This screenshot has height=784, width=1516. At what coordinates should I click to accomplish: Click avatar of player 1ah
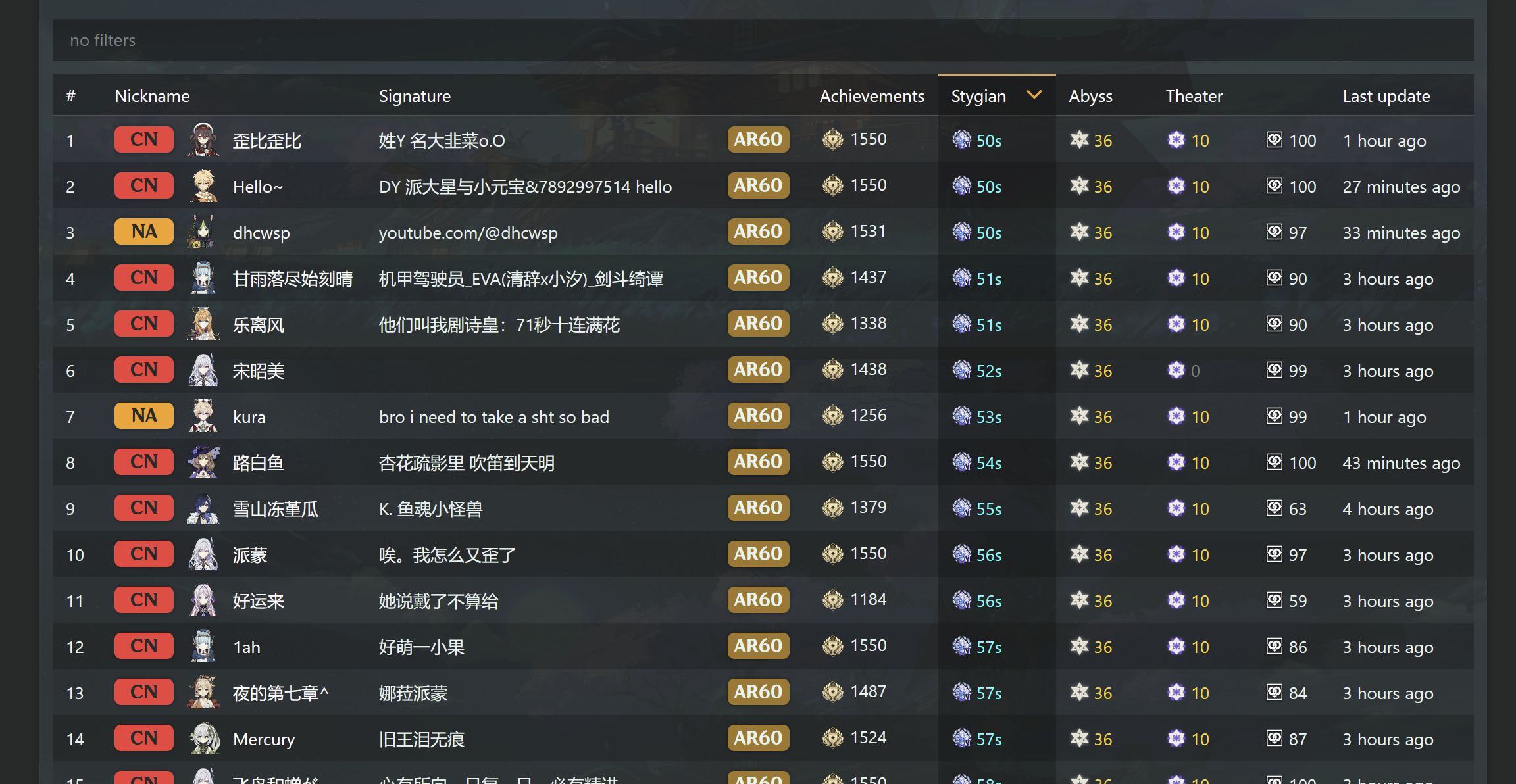[x=203, y=646]
